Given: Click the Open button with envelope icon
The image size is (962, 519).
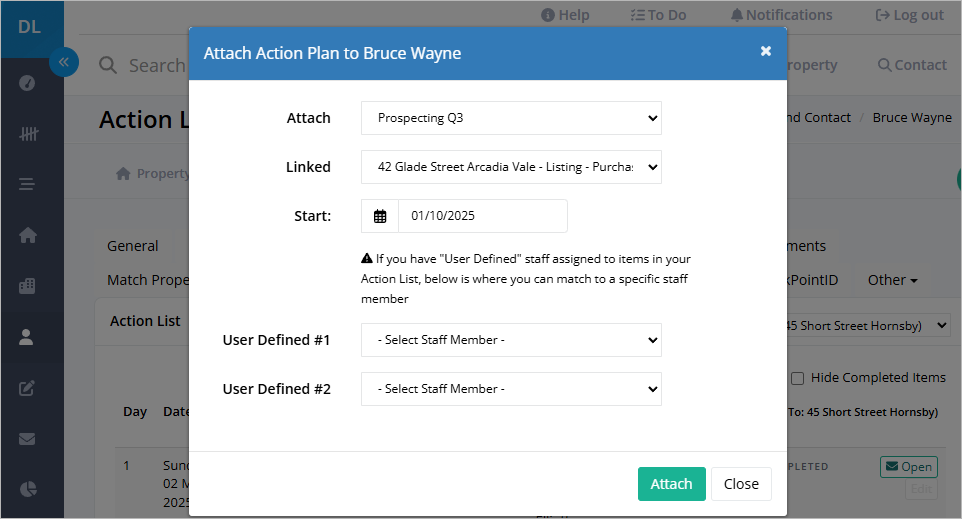Looking at the screenshot, I should pos(909,467).
